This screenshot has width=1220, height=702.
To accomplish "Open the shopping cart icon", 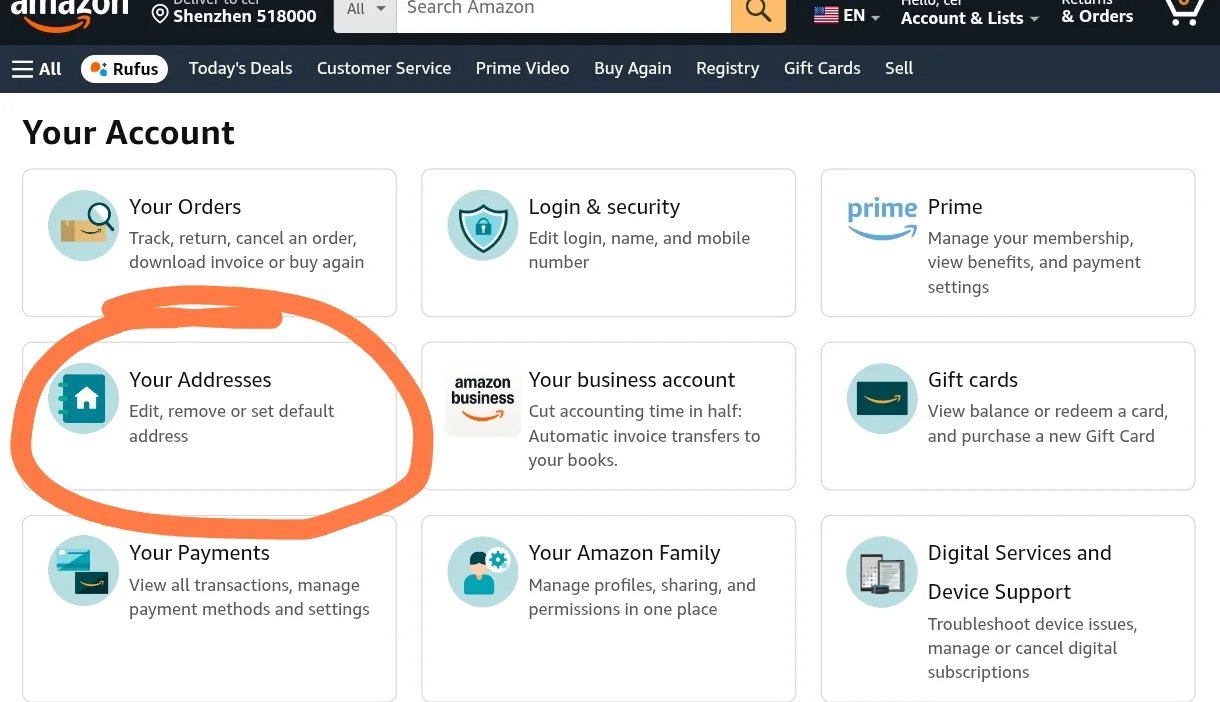I will (1185, 10).
